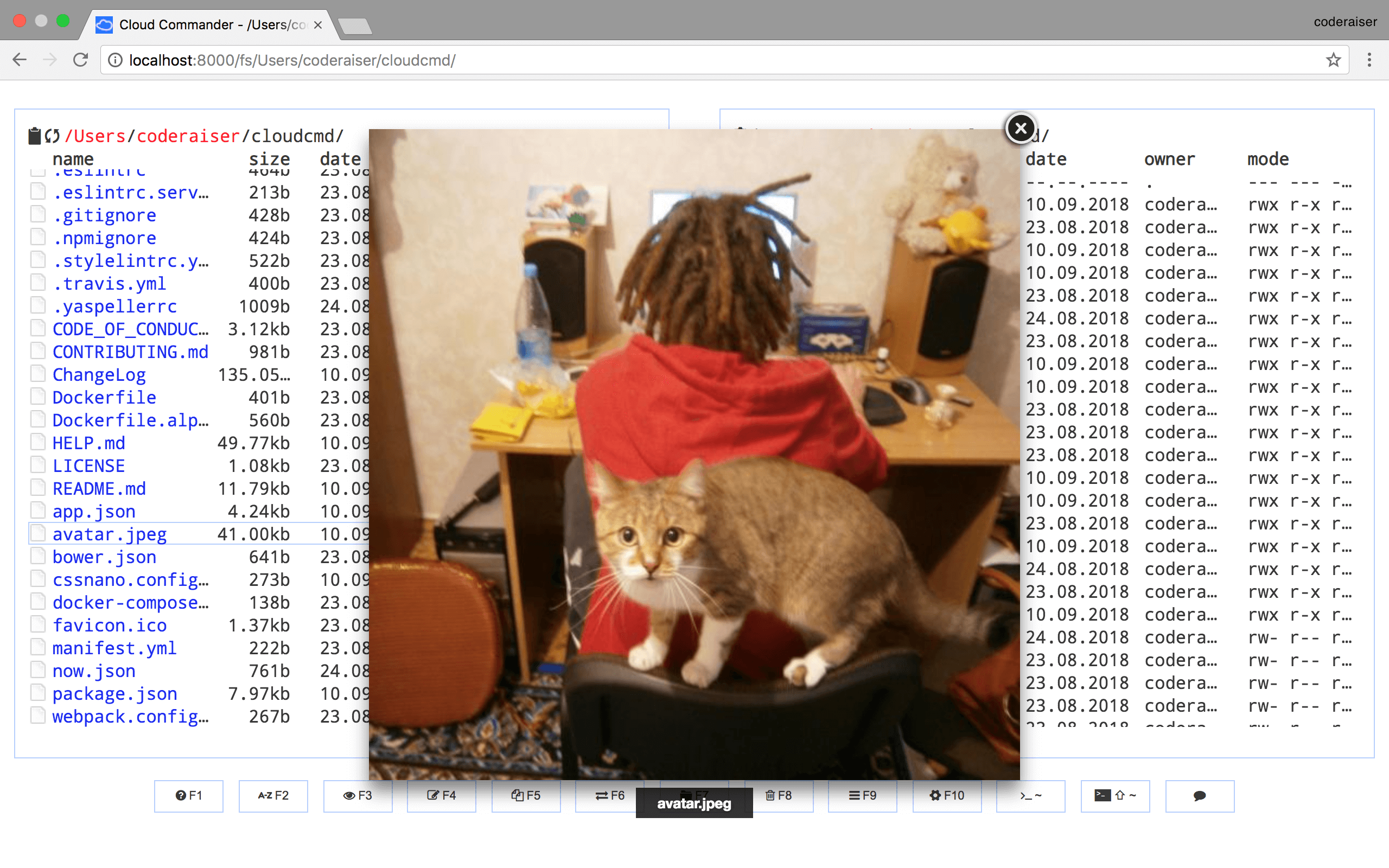
Task: Select the now.json file
Action: [x=94, y=671]
